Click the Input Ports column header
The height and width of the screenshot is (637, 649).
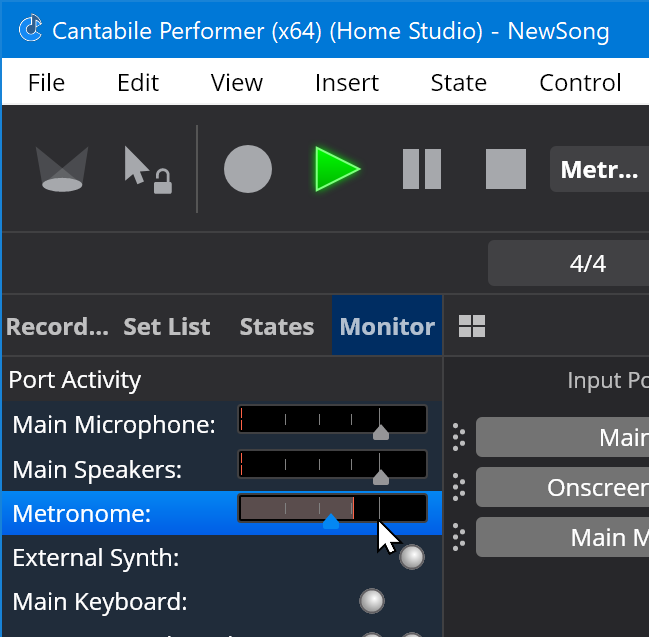point(608,380)
